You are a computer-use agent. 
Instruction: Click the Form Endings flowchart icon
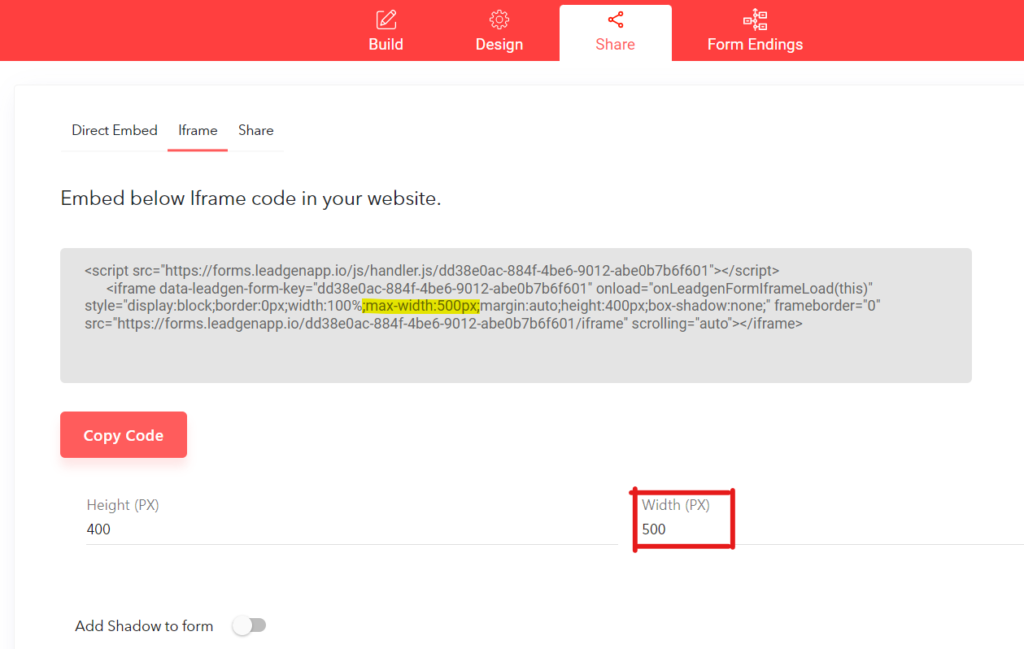tap(755, 20)
